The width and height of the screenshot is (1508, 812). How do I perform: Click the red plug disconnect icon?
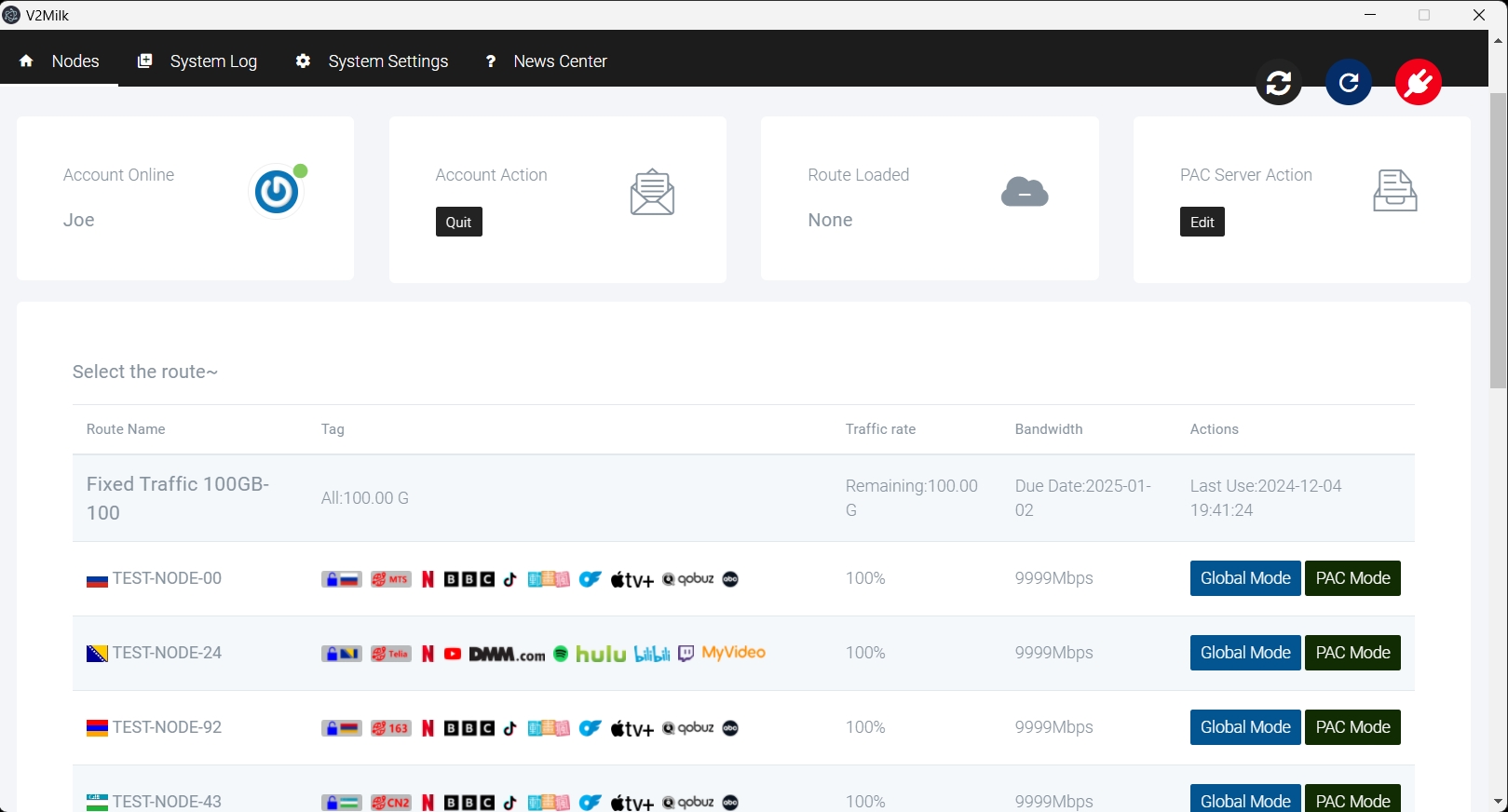1418,83
